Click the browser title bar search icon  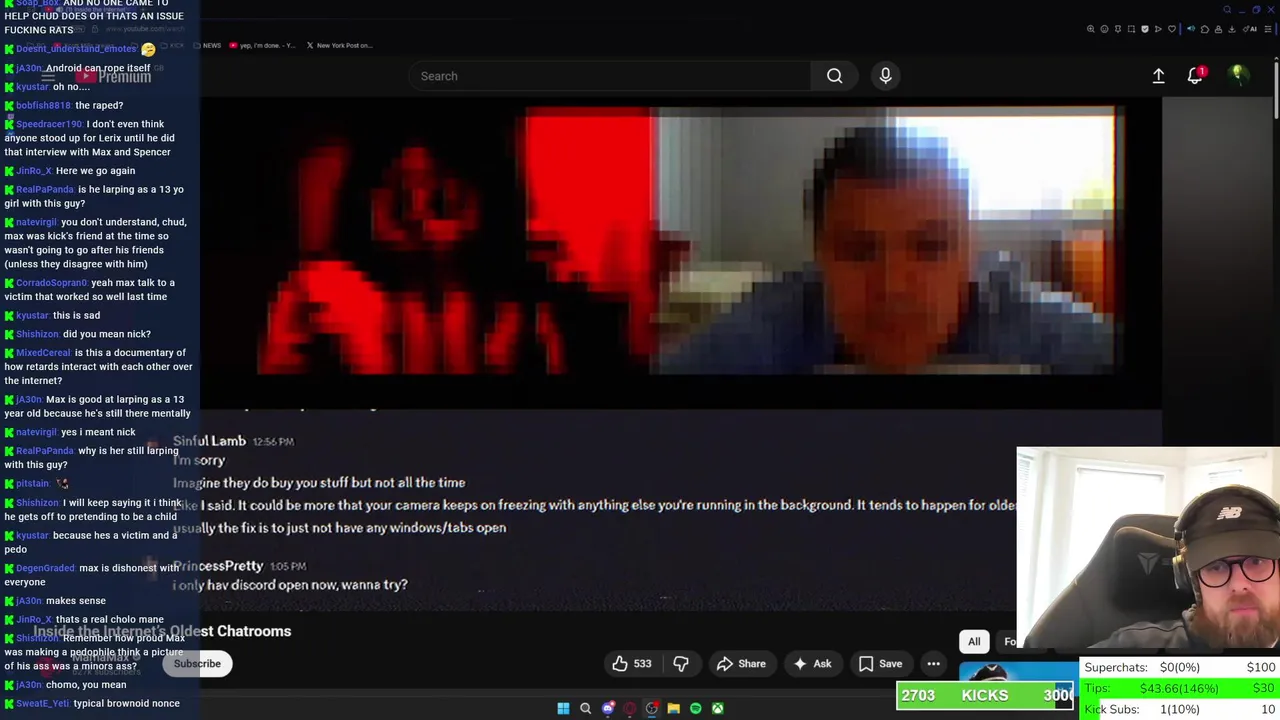click(1227, 10)
